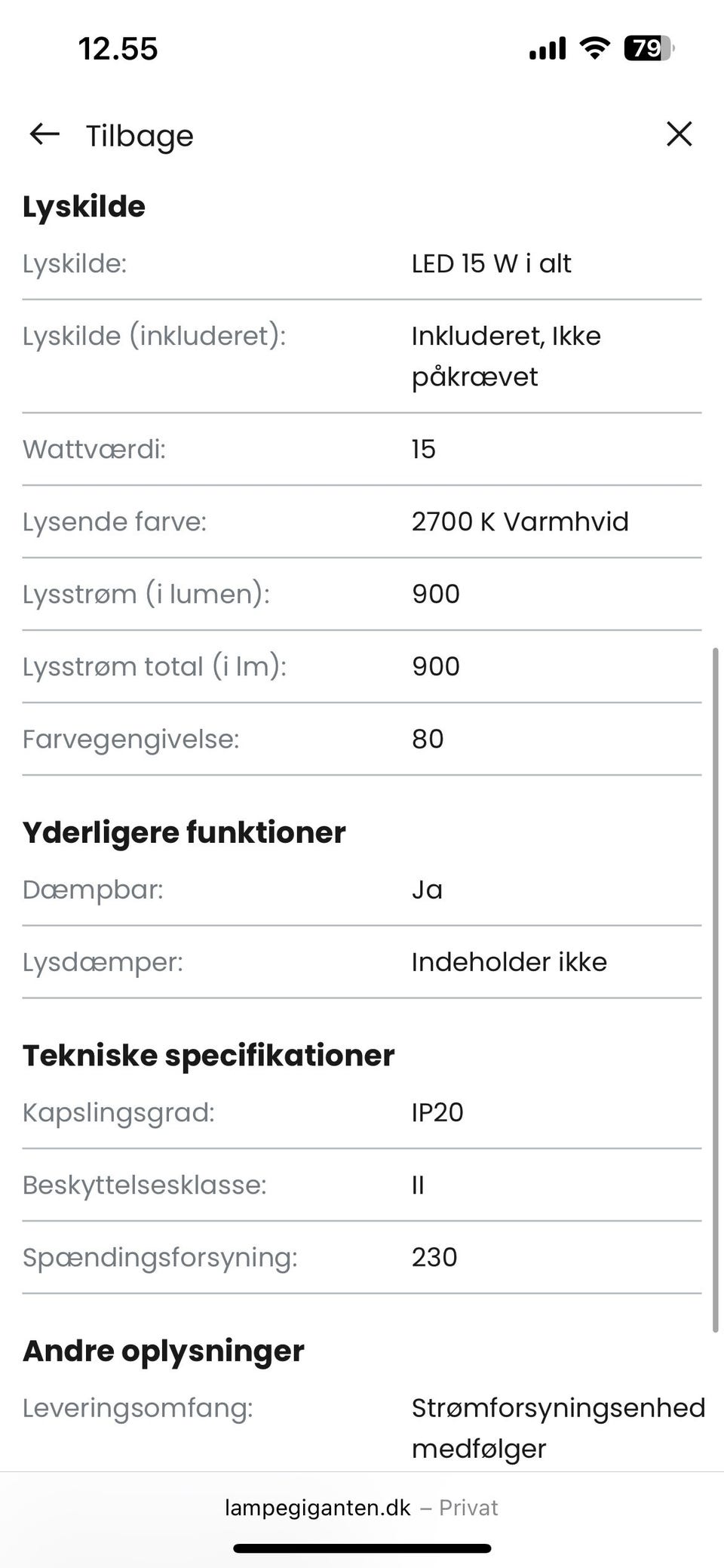Tap the Spændingsforsyning 230 value
The height and width of the screenshot is (1568, 724).
click(x=434, y=1257)
